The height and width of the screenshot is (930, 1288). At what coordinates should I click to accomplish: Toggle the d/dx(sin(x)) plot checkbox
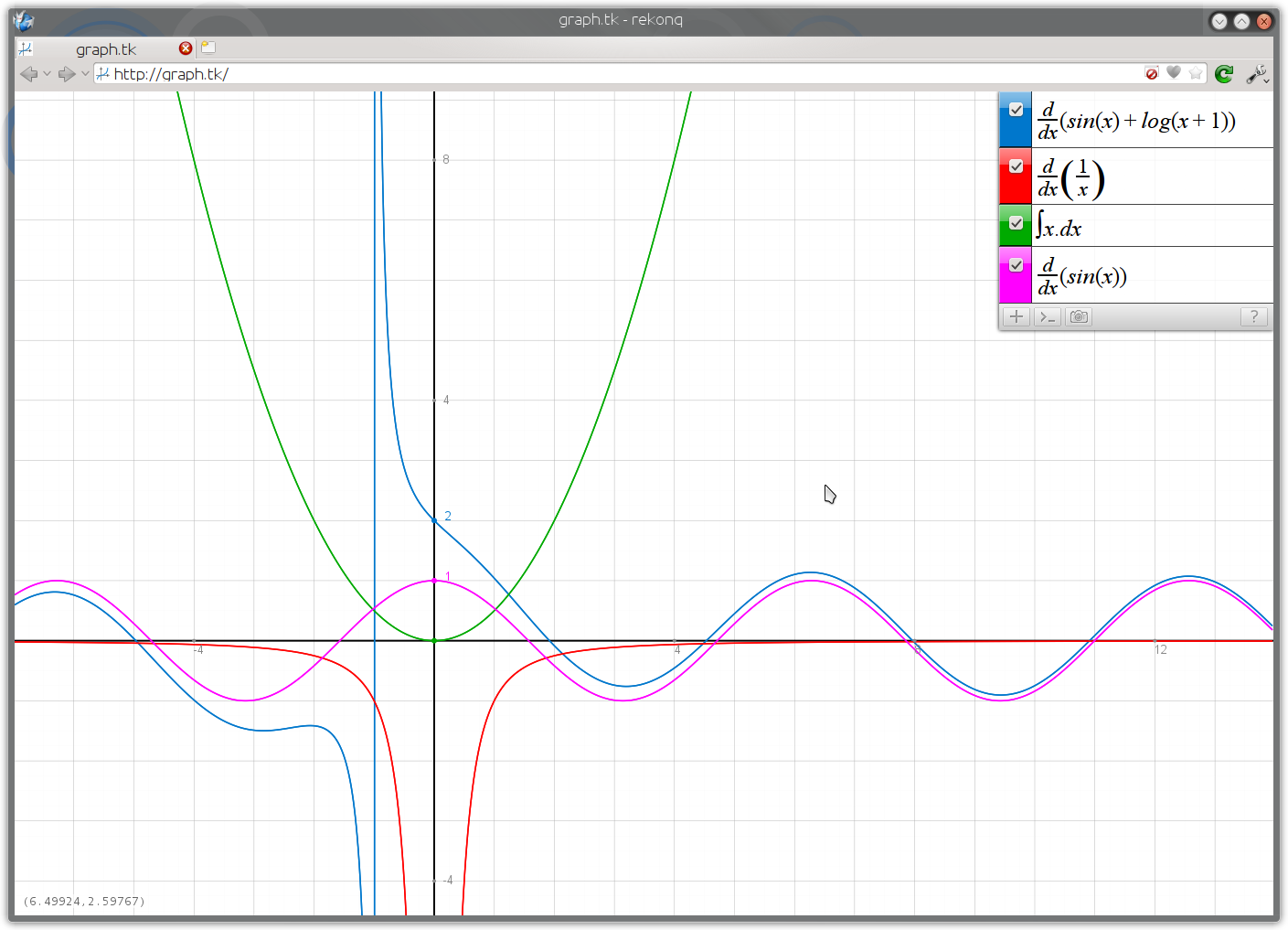[x=1016, y=265]
